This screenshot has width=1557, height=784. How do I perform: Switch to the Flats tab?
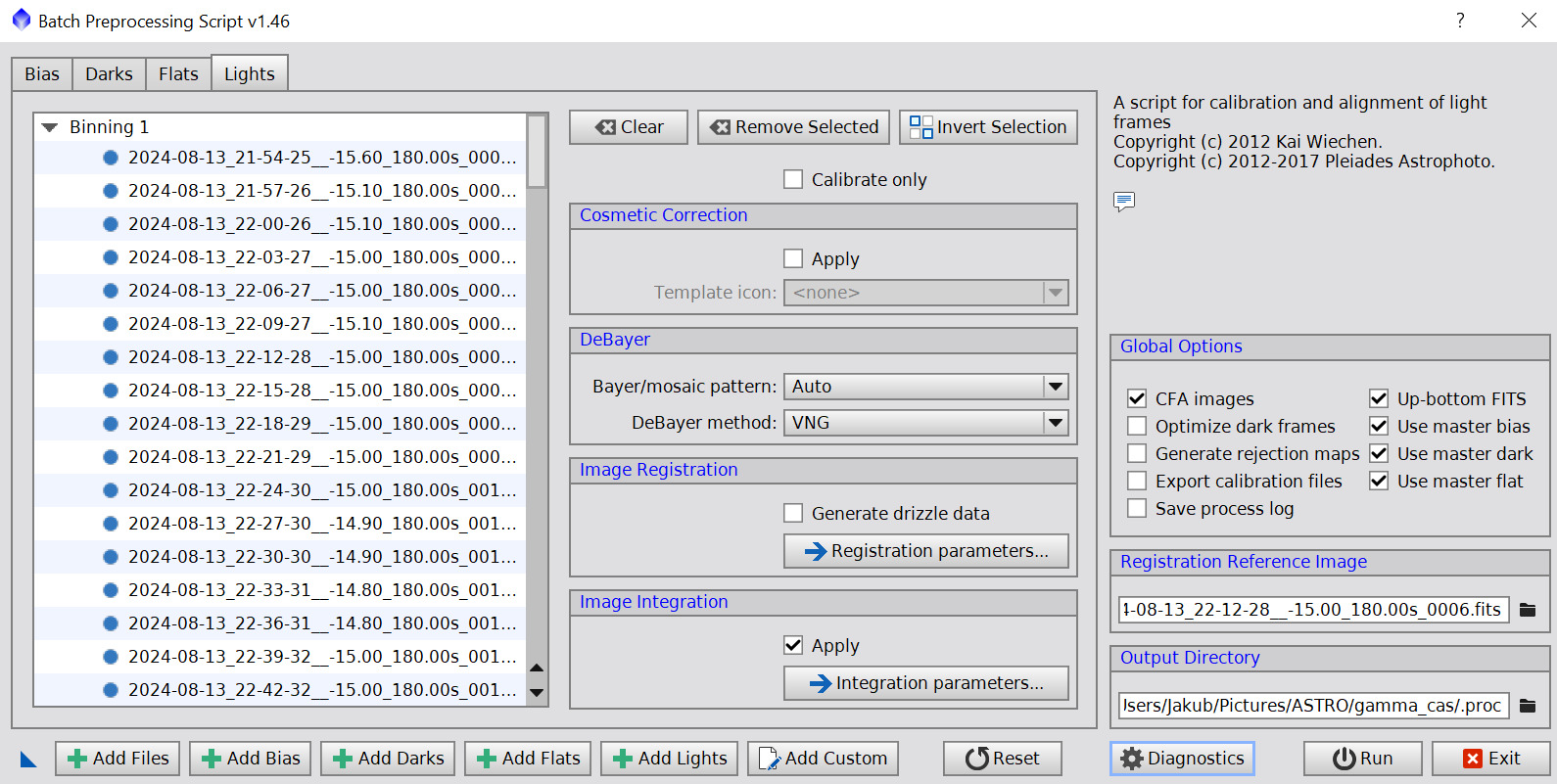[x=178, y=74]
